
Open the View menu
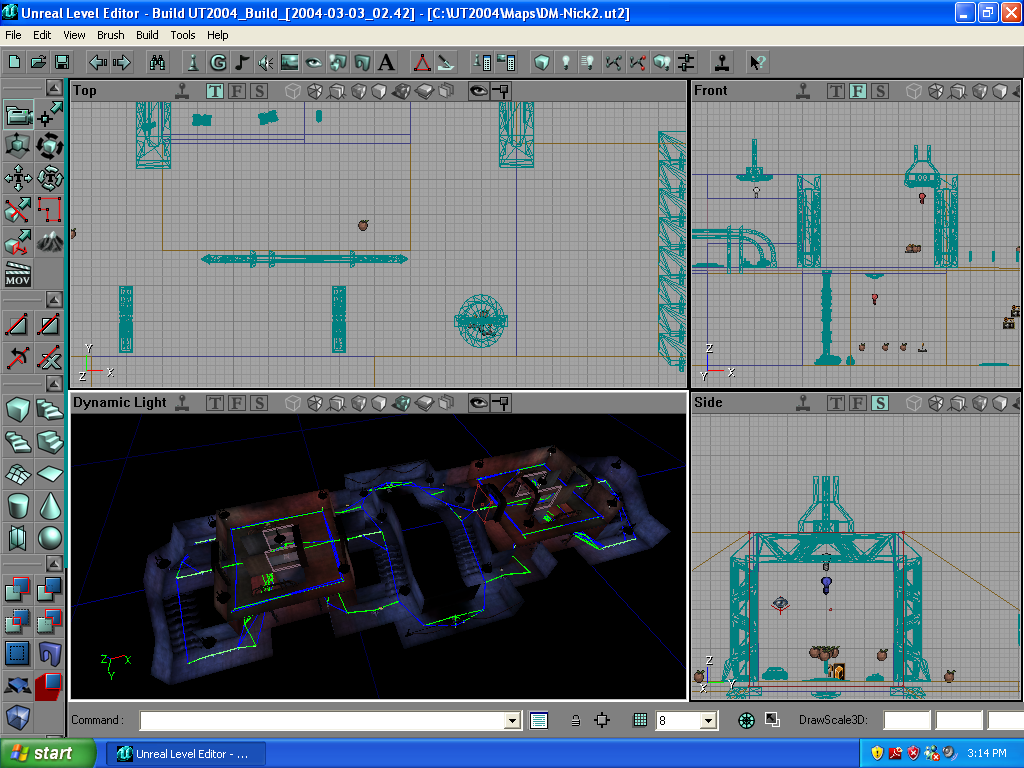point(74,35)
